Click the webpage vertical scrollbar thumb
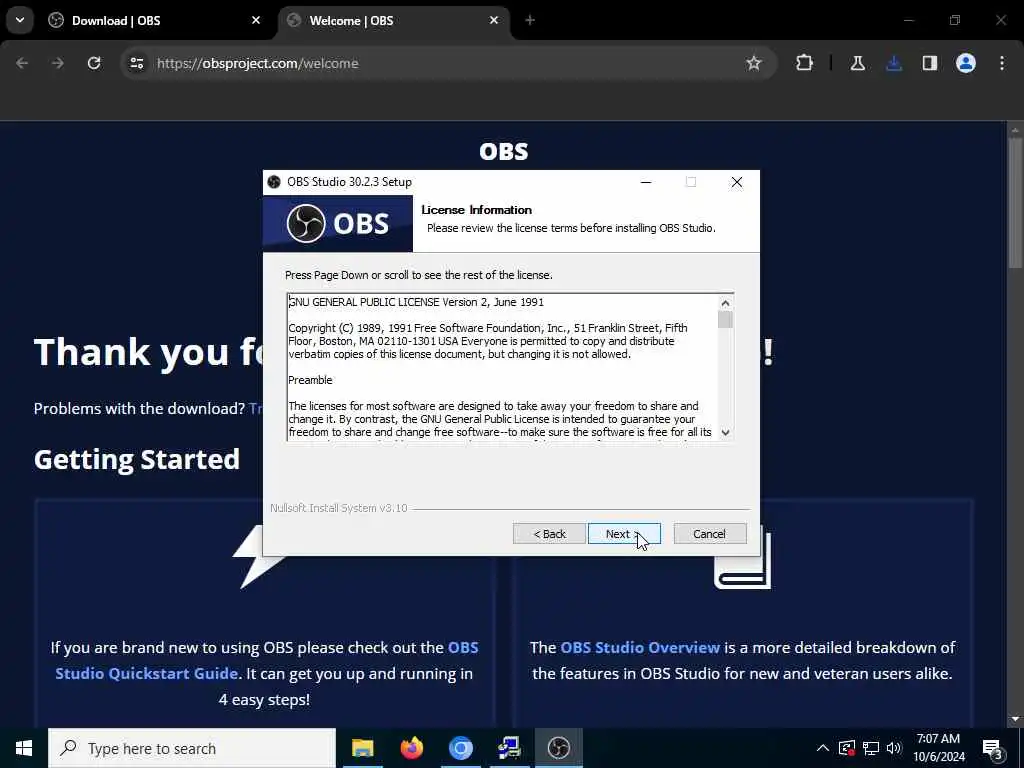The height and width of the screenshot is (768, 1024). point(1015,202)
